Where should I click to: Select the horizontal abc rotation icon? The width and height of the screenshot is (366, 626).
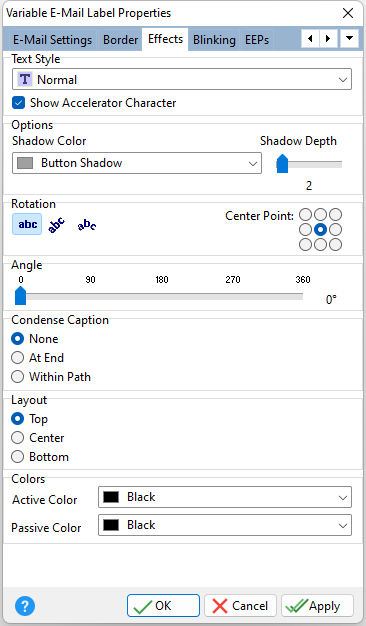(27, 224)
